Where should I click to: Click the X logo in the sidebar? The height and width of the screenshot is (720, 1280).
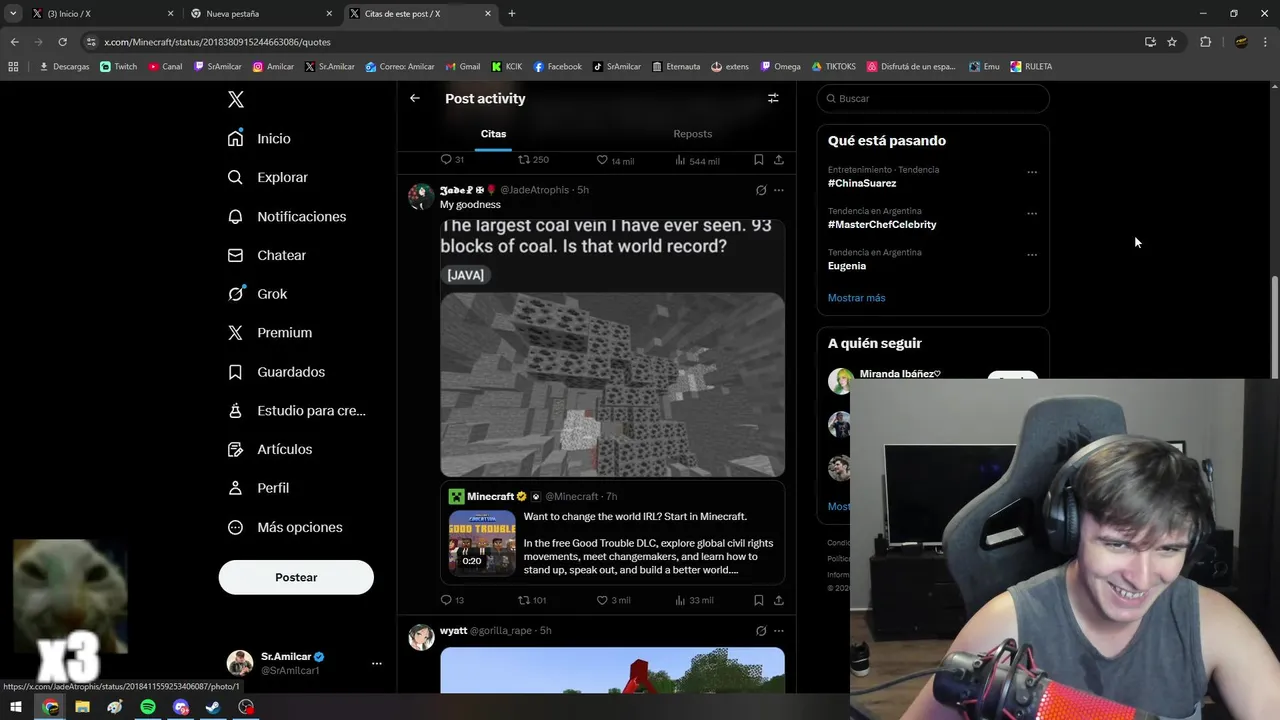(236, 99)
